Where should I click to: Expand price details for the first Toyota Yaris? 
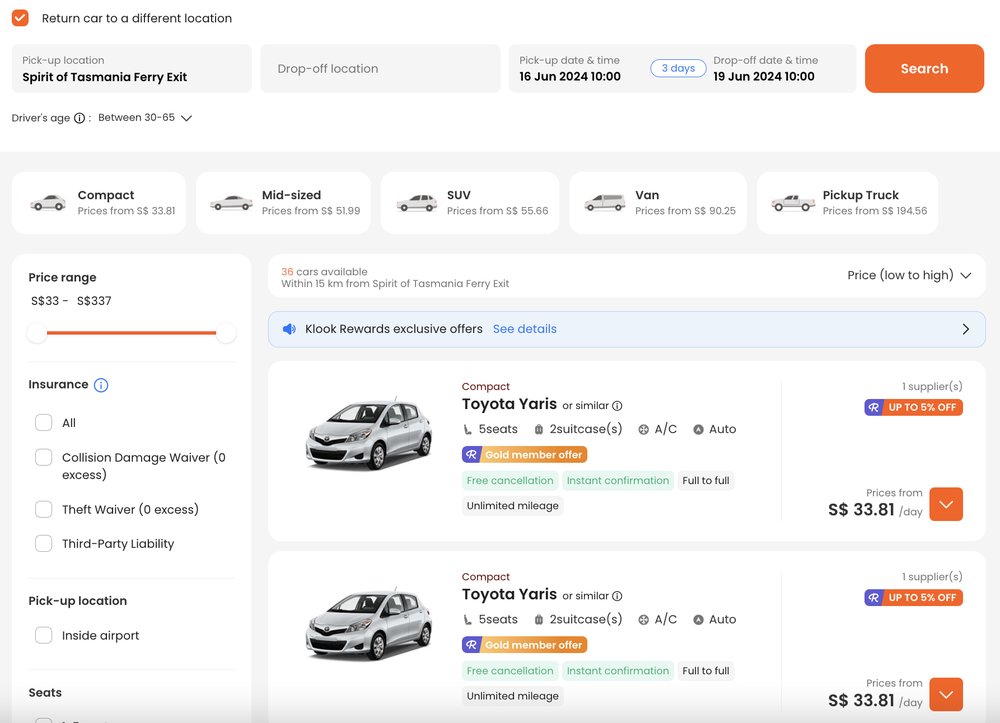tap(946, 505)
